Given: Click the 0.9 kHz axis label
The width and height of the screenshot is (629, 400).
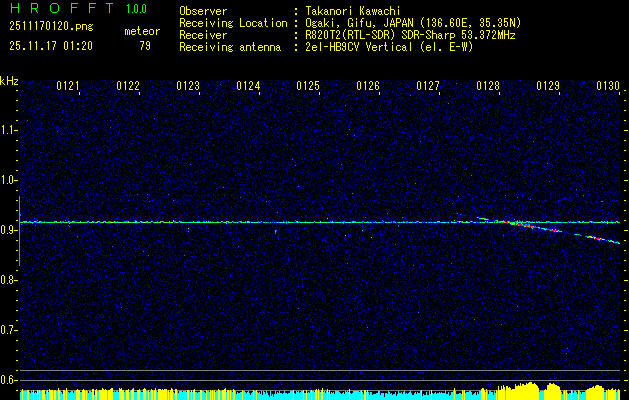Looking at the screenshot, I should 8,230.
